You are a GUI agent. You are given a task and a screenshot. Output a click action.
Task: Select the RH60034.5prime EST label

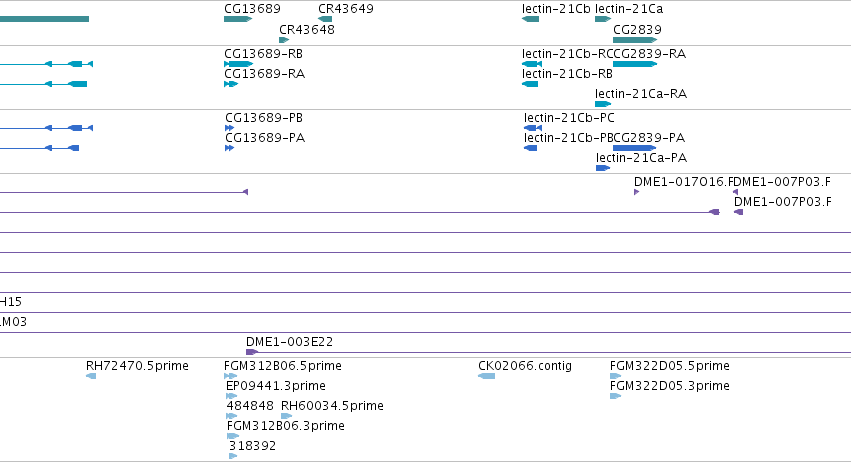332,406
